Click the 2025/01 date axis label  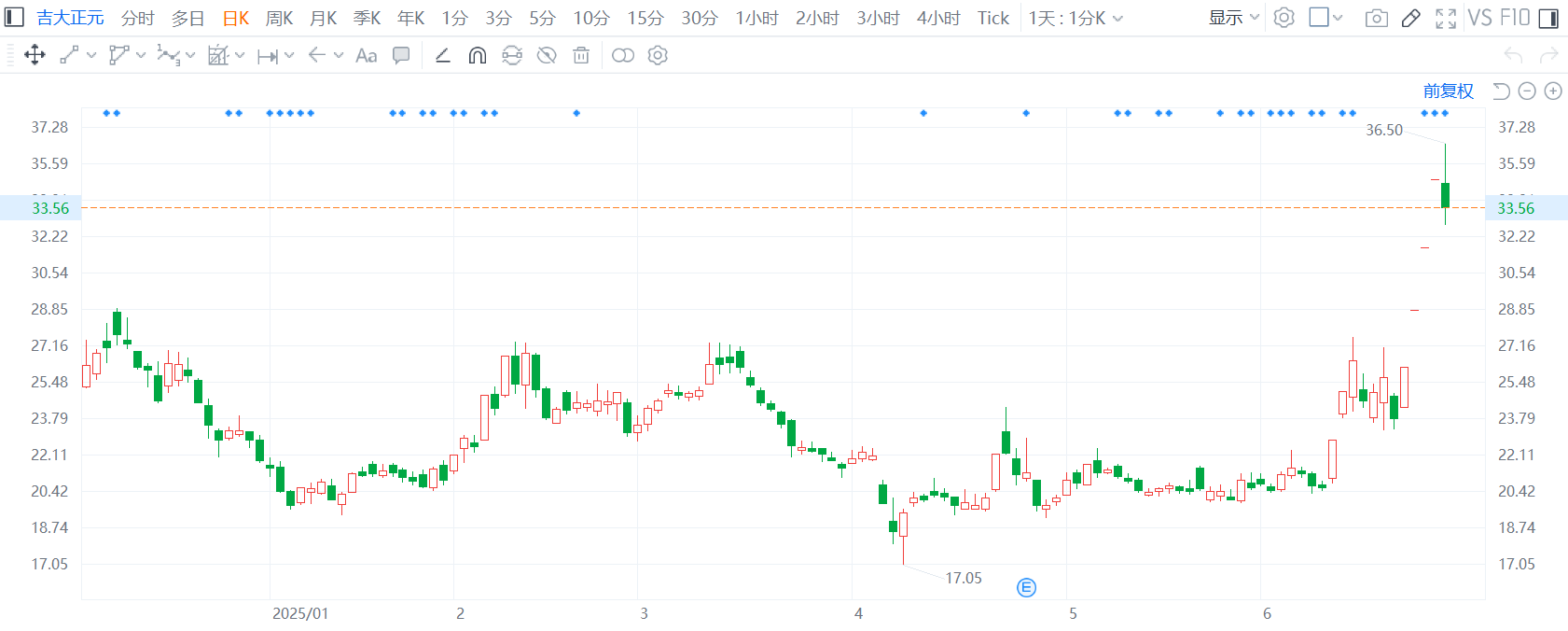(300, 613)
